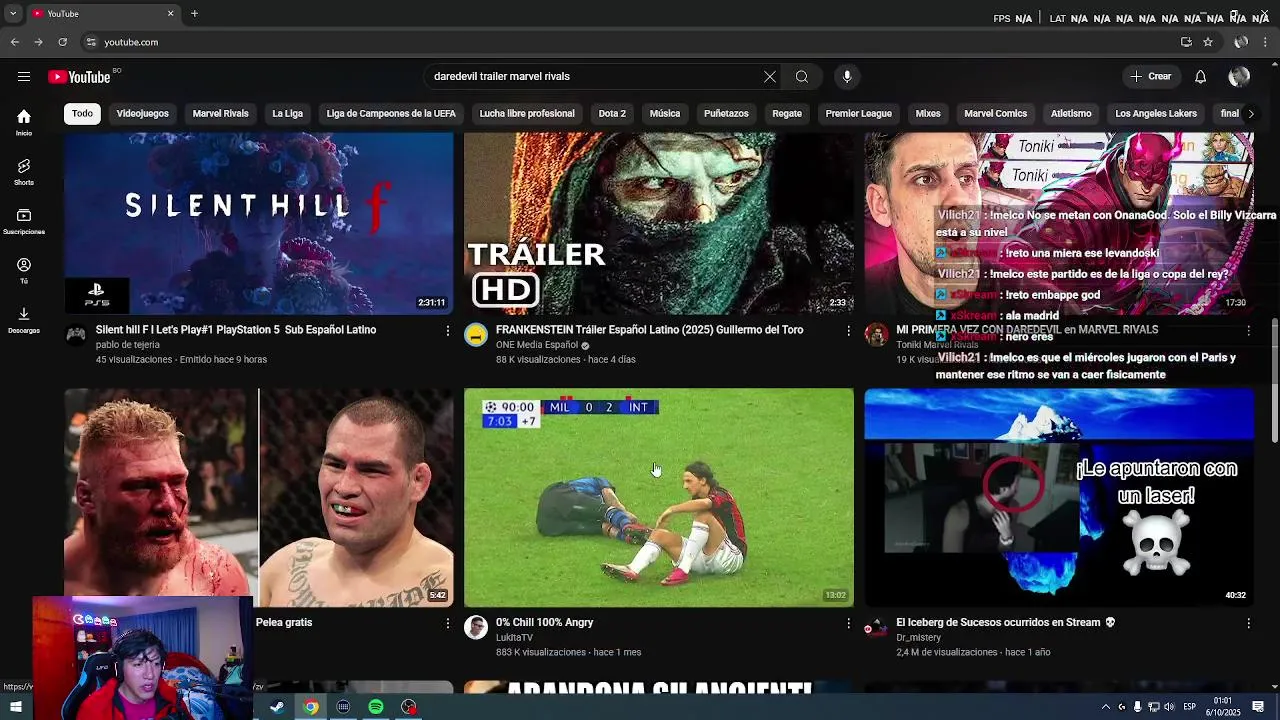This screenshot has width=1280, height=720.
Task: Open options menu for El Iceberg de Sucesos video
Action: click(x=1249, y=623)
